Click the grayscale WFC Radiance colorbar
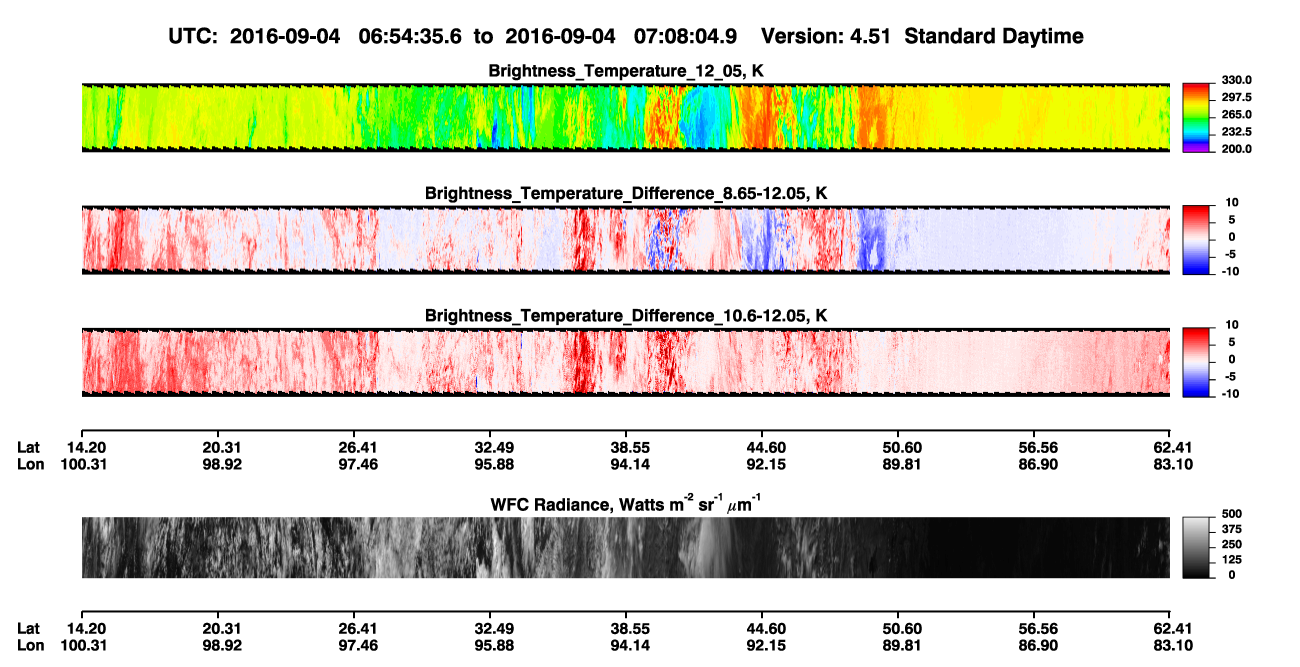 pos(1196,547)
